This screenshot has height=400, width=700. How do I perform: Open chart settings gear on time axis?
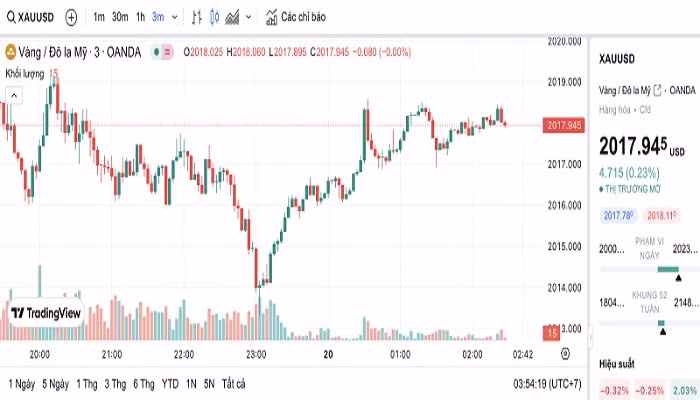pos(565,353)
